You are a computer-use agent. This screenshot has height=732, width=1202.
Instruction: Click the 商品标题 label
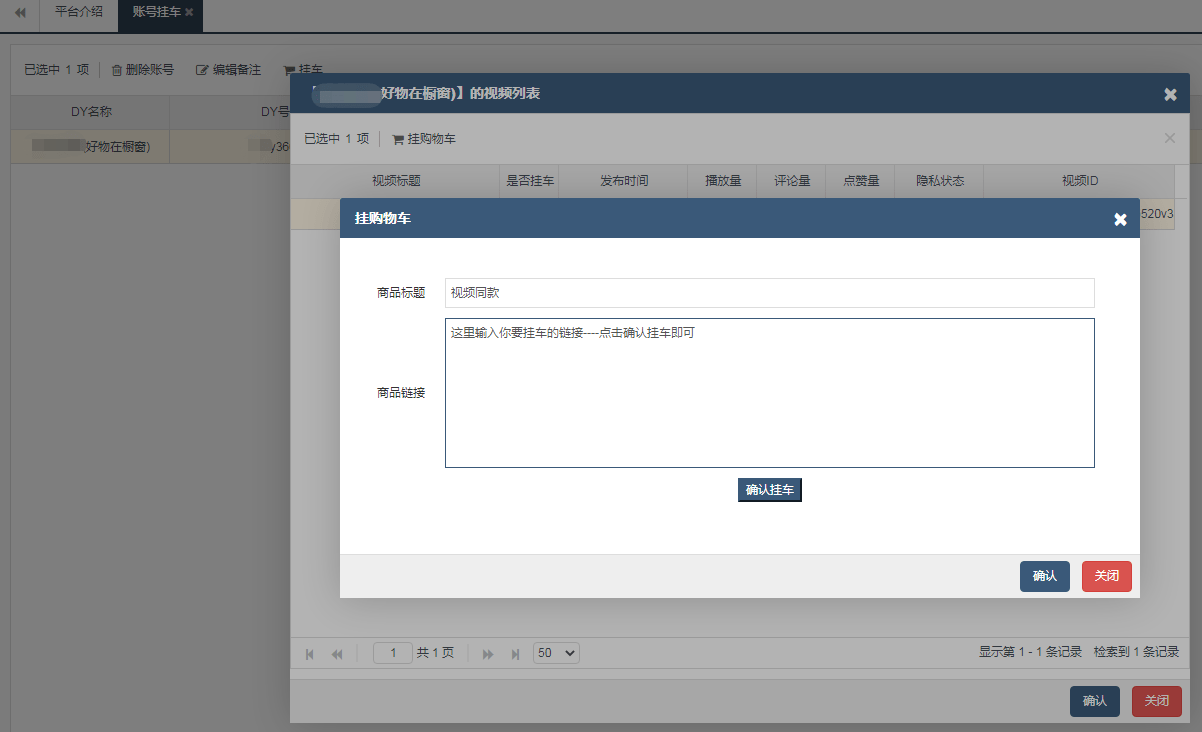click(401, 293)
